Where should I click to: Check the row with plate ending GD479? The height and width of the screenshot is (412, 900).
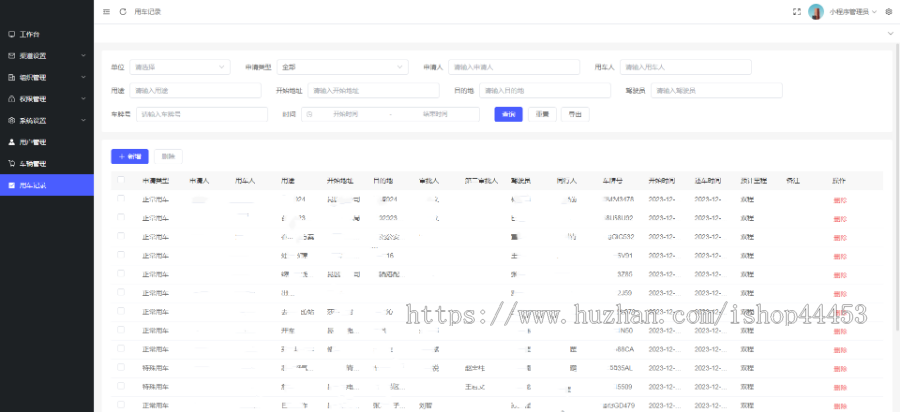(x=121, y=405)
